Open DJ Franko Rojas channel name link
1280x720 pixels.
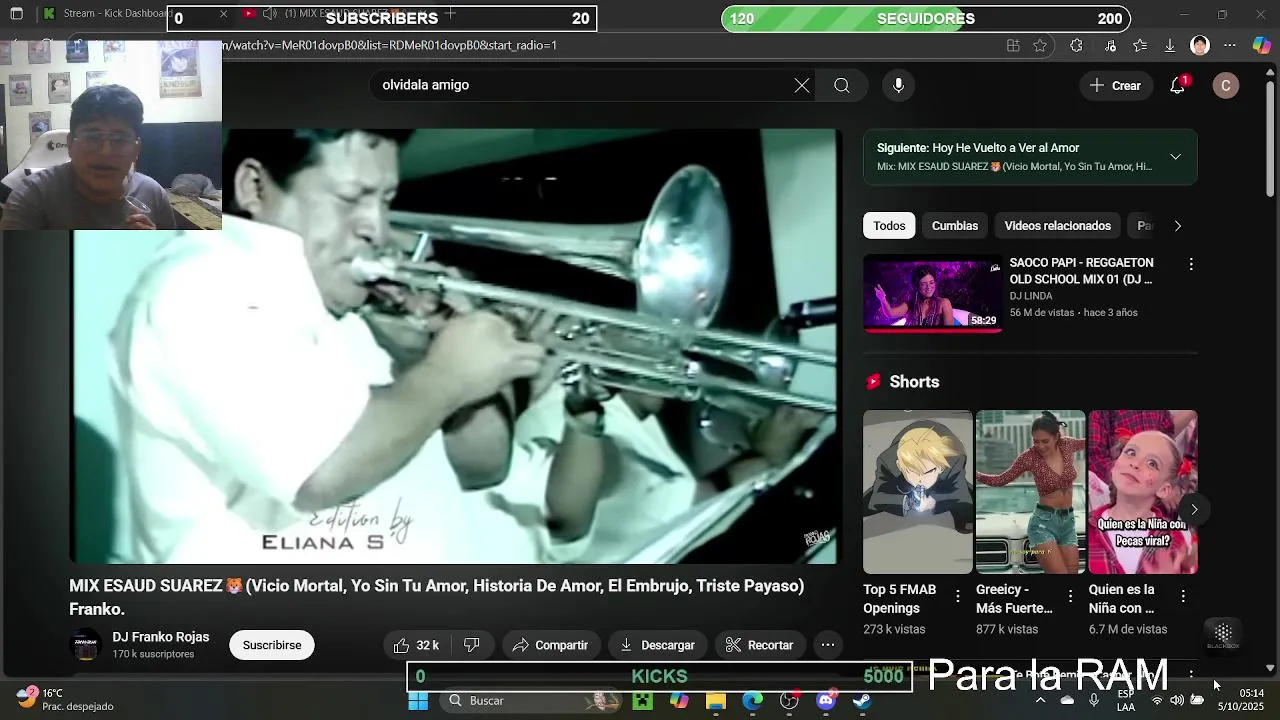click(160, 637)
